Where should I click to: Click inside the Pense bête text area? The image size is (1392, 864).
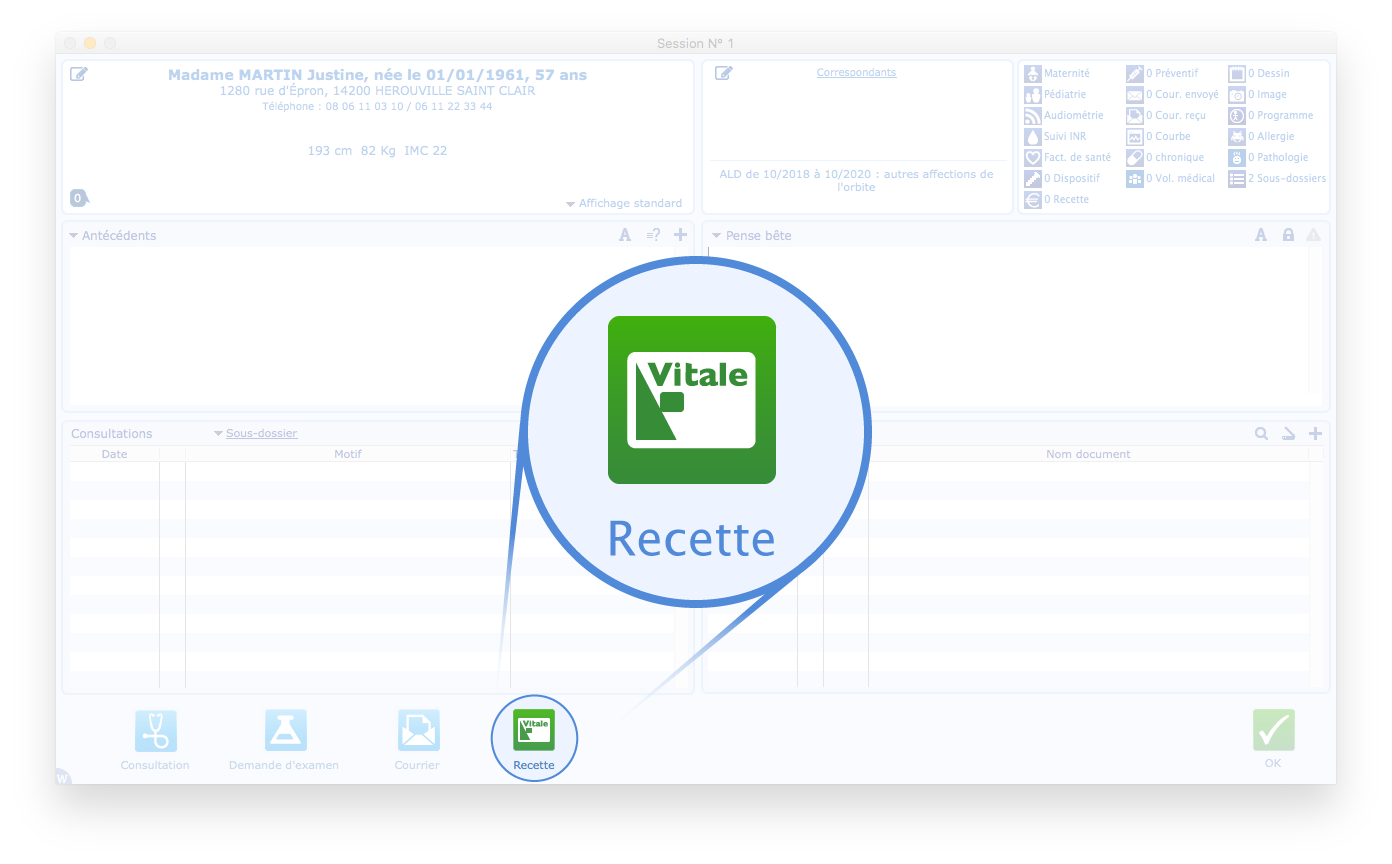(x=1008, y=325)
